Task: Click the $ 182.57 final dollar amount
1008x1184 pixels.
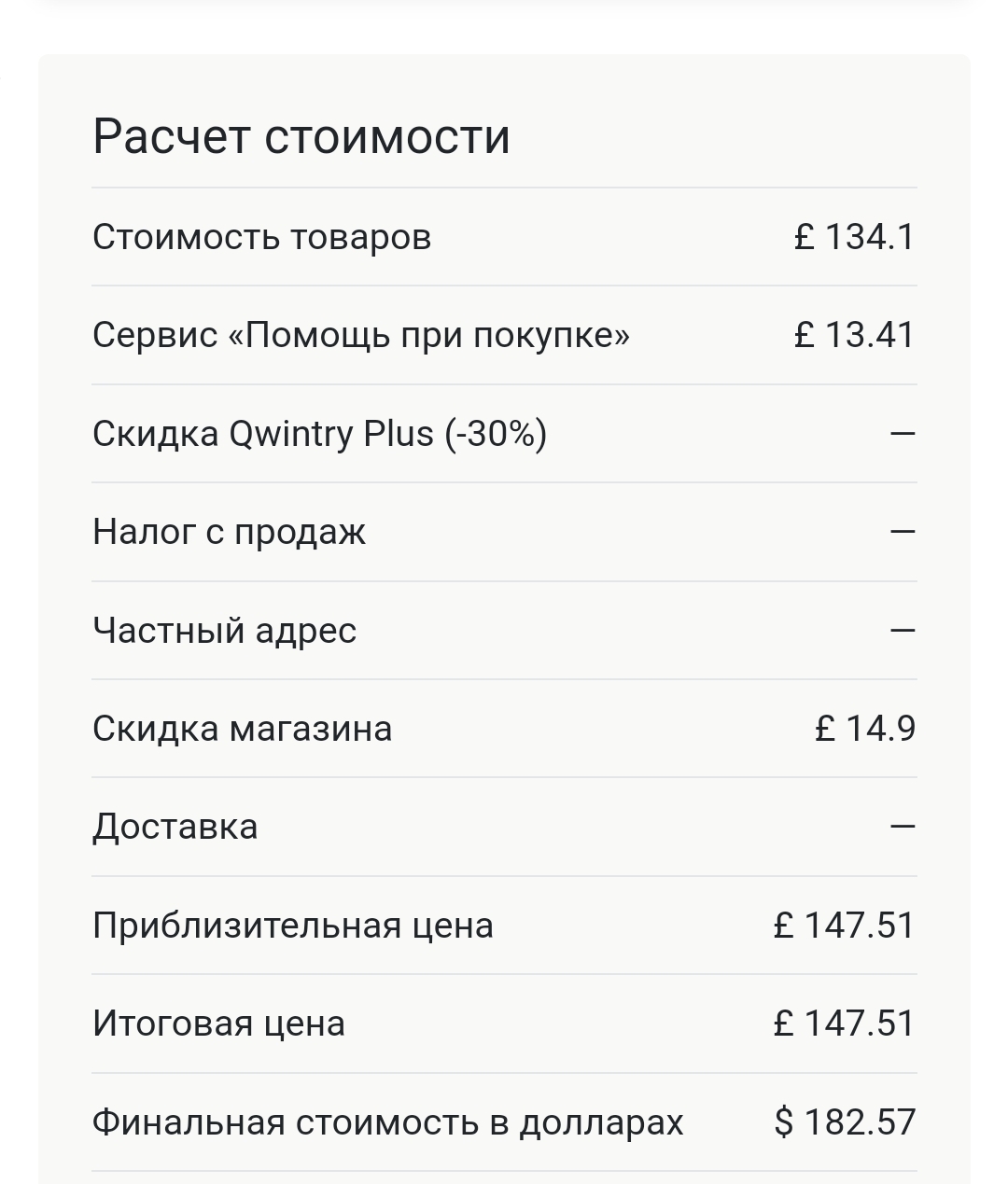Action: click(845, 1122)
